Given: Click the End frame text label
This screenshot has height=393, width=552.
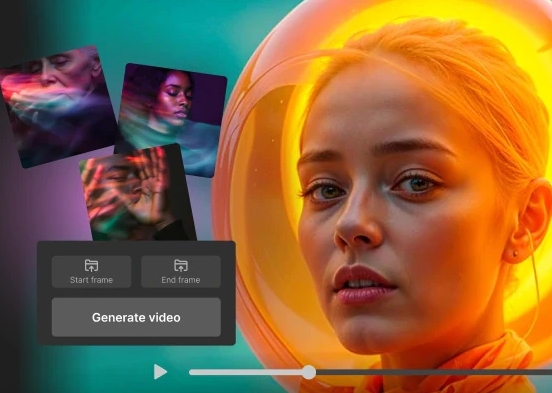Looking at the screenshot, I should [x=181, y=280].
